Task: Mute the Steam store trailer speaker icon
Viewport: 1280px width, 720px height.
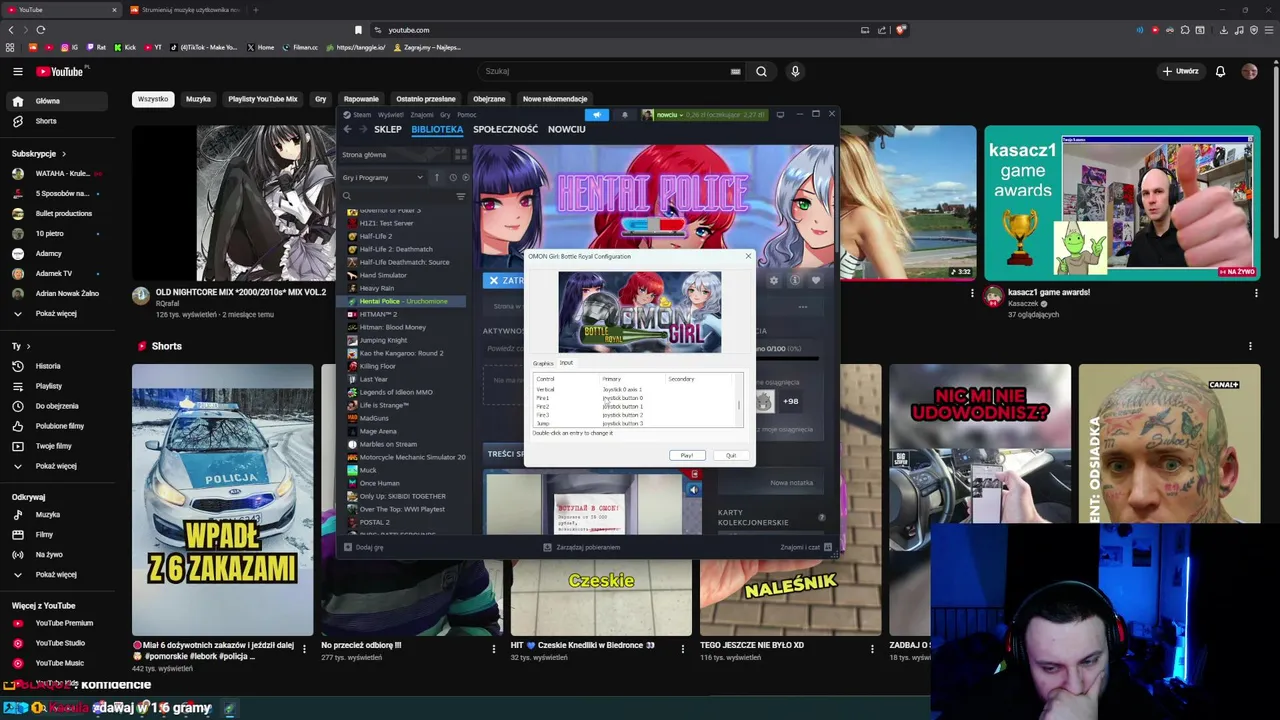Action: 693,490
